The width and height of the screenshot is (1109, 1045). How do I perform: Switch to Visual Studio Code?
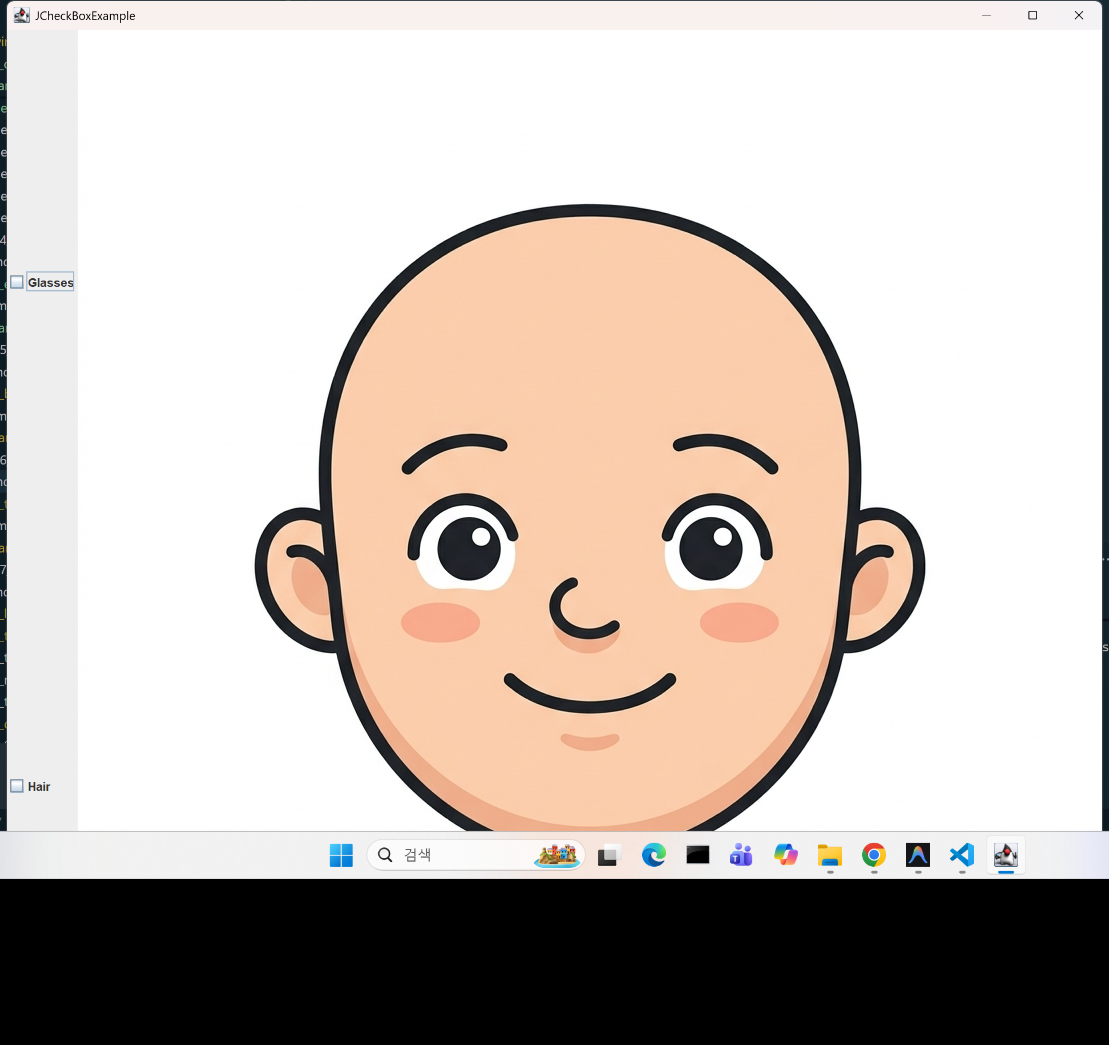(962, 856)
